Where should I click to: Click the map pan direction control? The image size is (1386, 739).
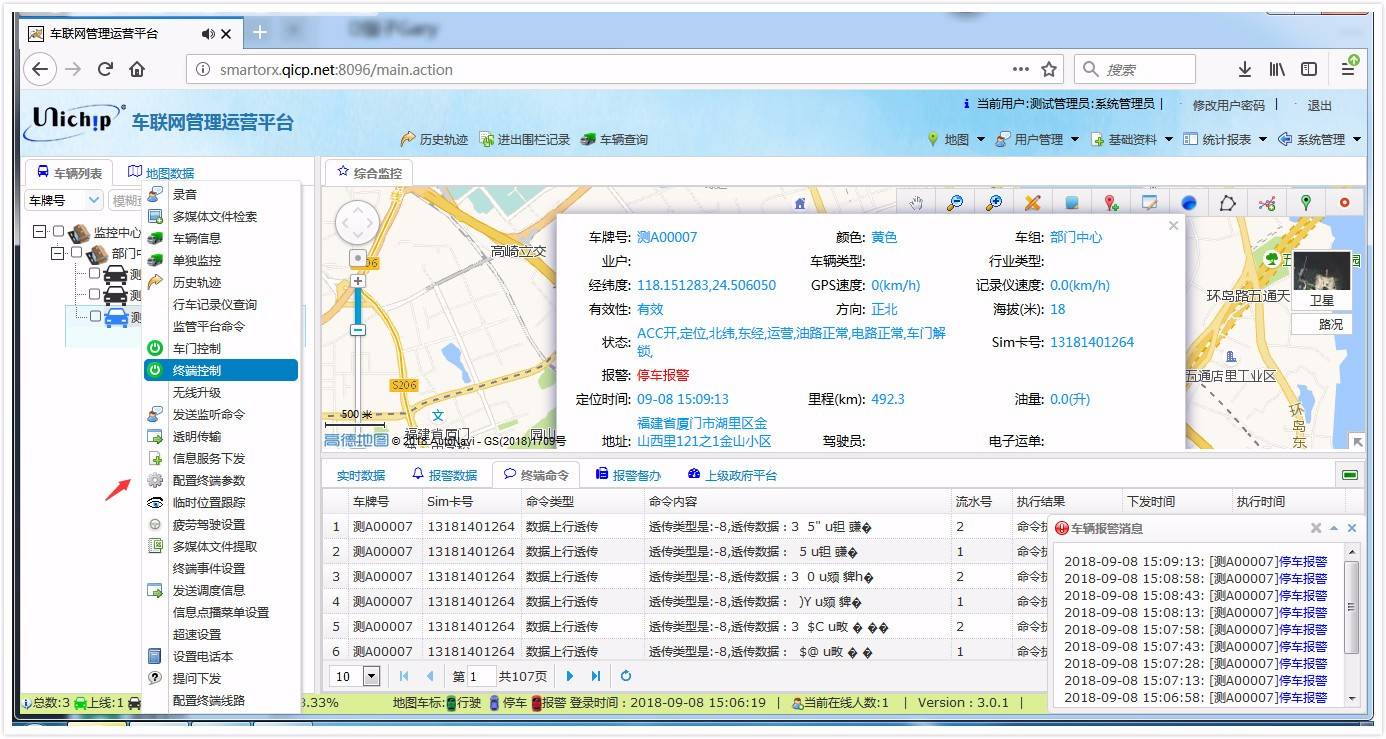point(357,222)
